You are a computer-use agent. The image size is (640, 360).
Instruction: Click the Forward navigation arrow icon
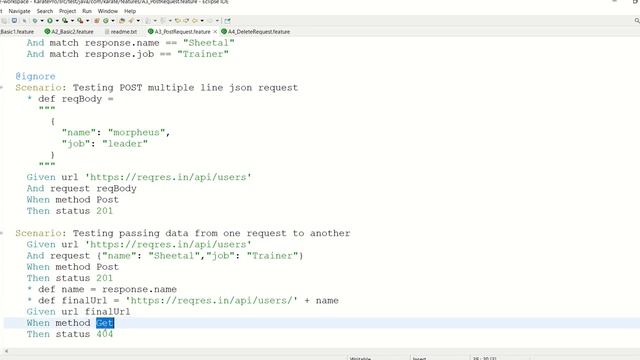pyautogui.click(x=210, y=20)
